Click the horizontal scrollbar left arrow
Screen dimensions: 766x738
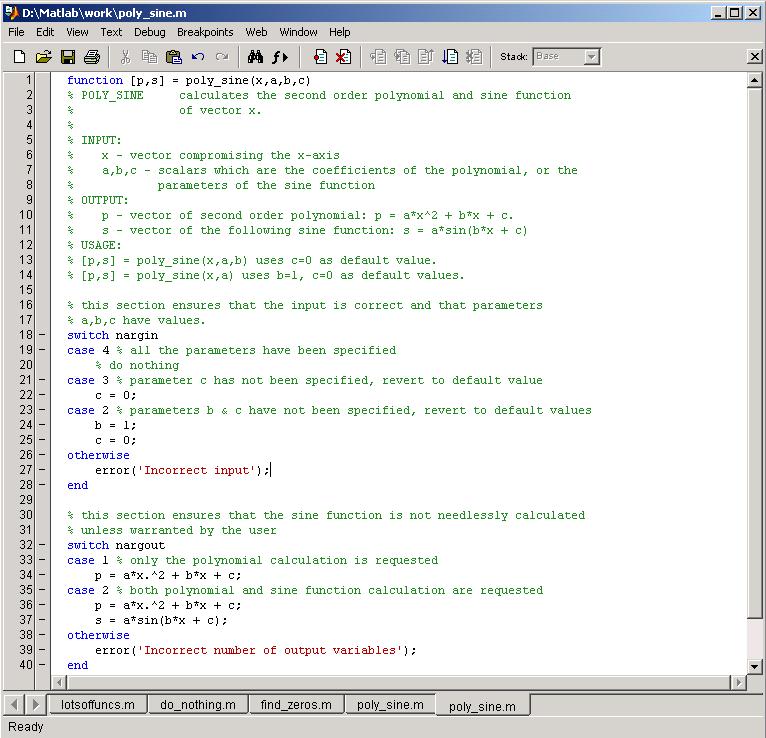59,682
